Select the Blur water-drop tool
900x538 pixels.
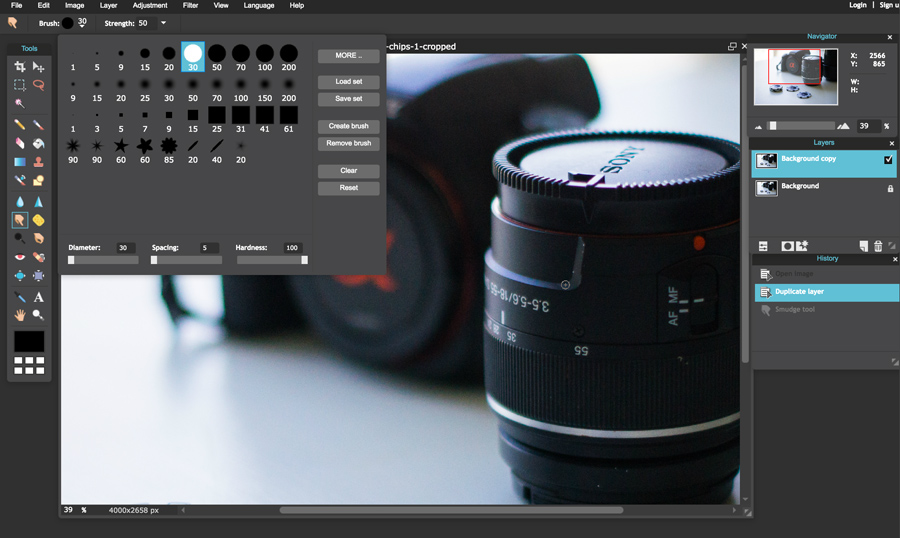pyautogui.click(x=20, y=202)
